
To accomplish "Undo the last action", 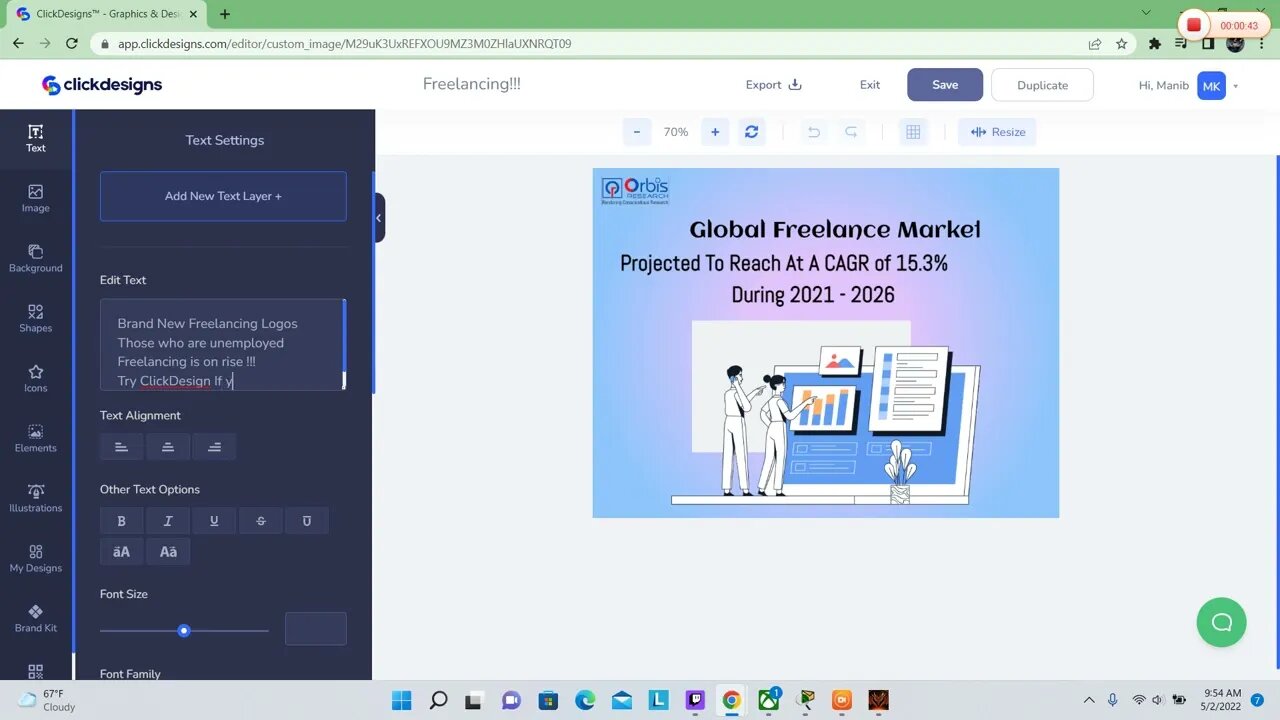I will coord(814,132).
